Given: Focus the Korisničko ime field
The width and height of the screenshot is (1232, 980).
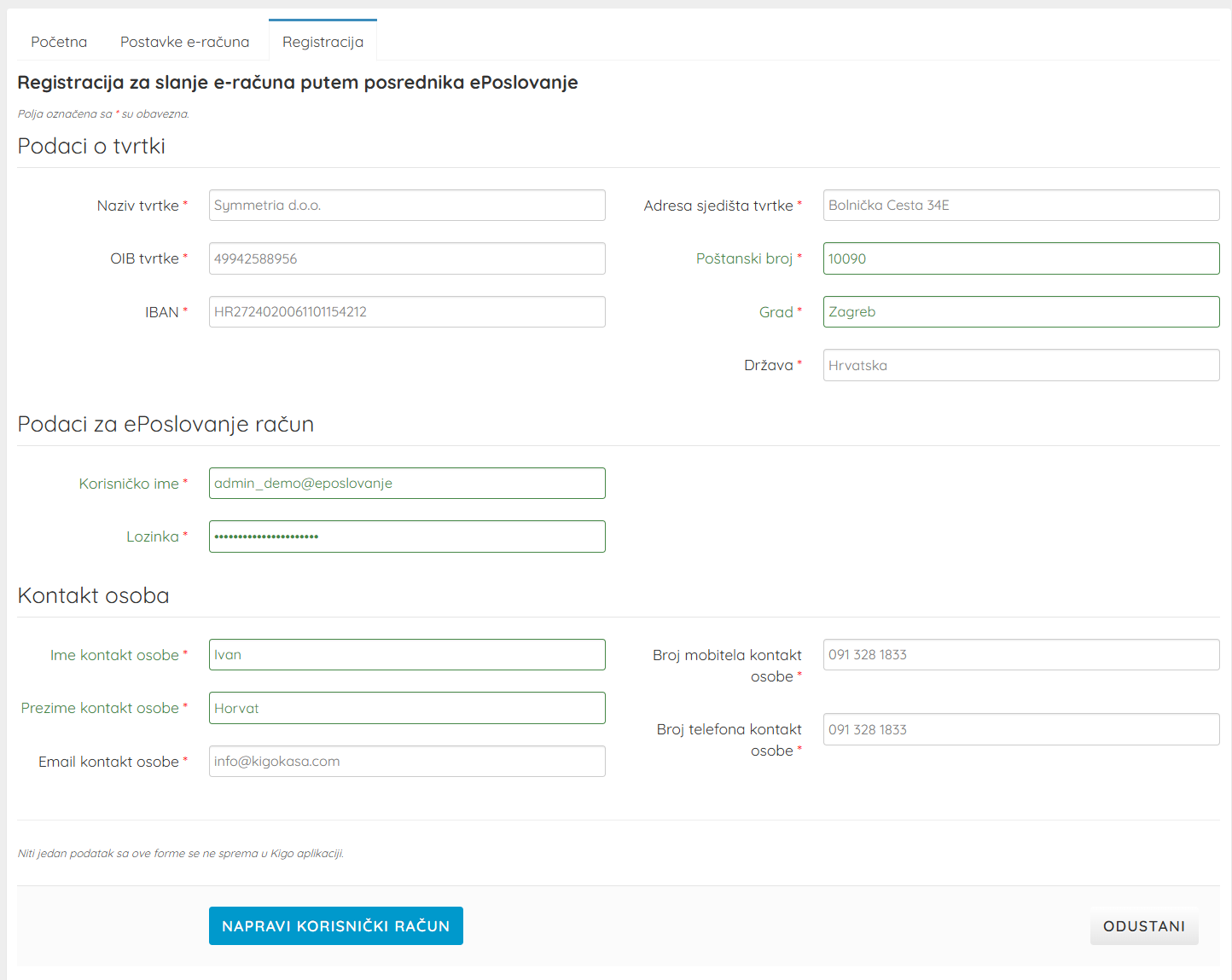Looking at the screenshot, I should (x=407, y=484).
